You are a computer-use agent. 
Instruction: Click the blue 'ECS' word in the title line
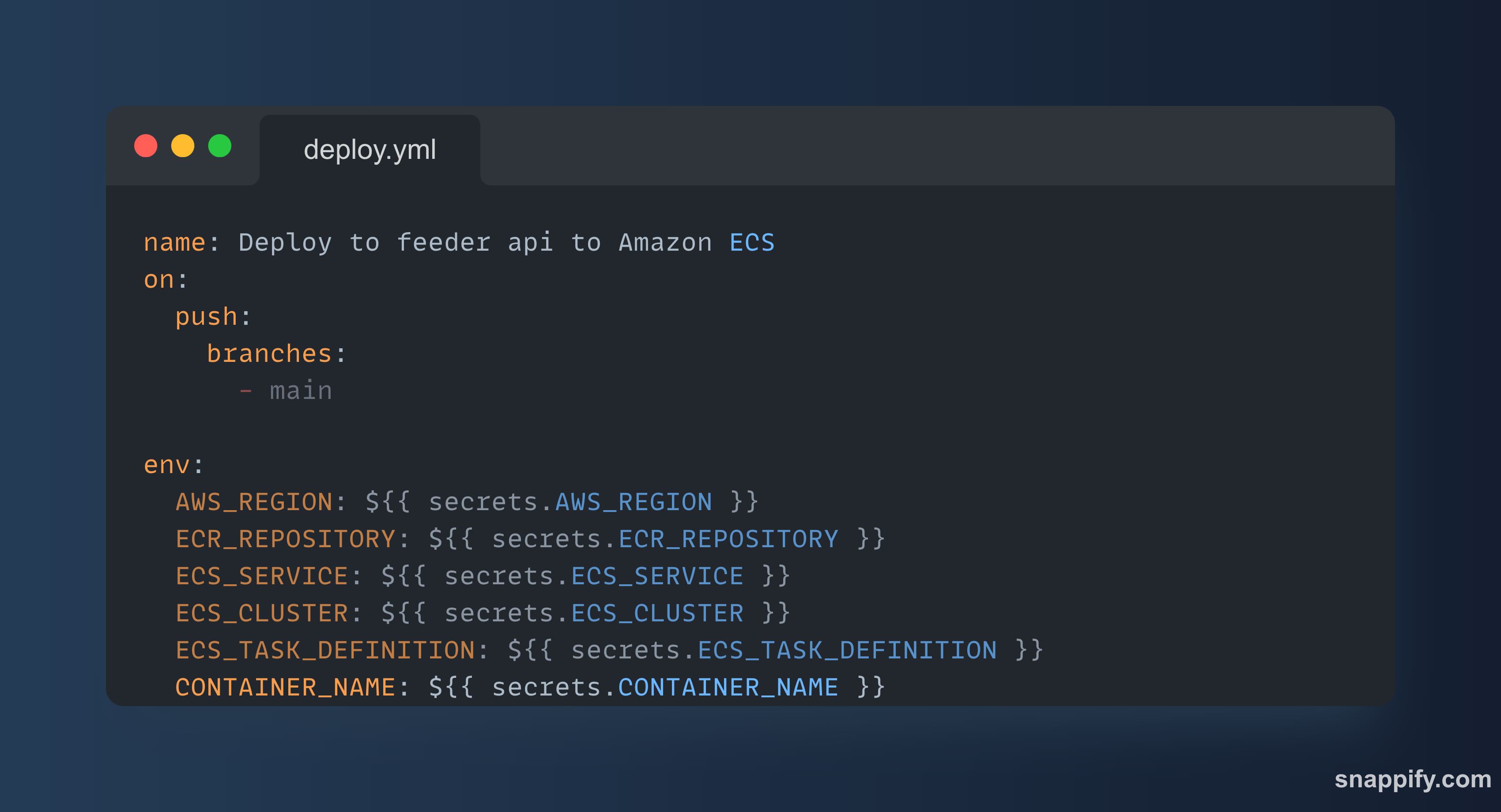pos(752,242)
